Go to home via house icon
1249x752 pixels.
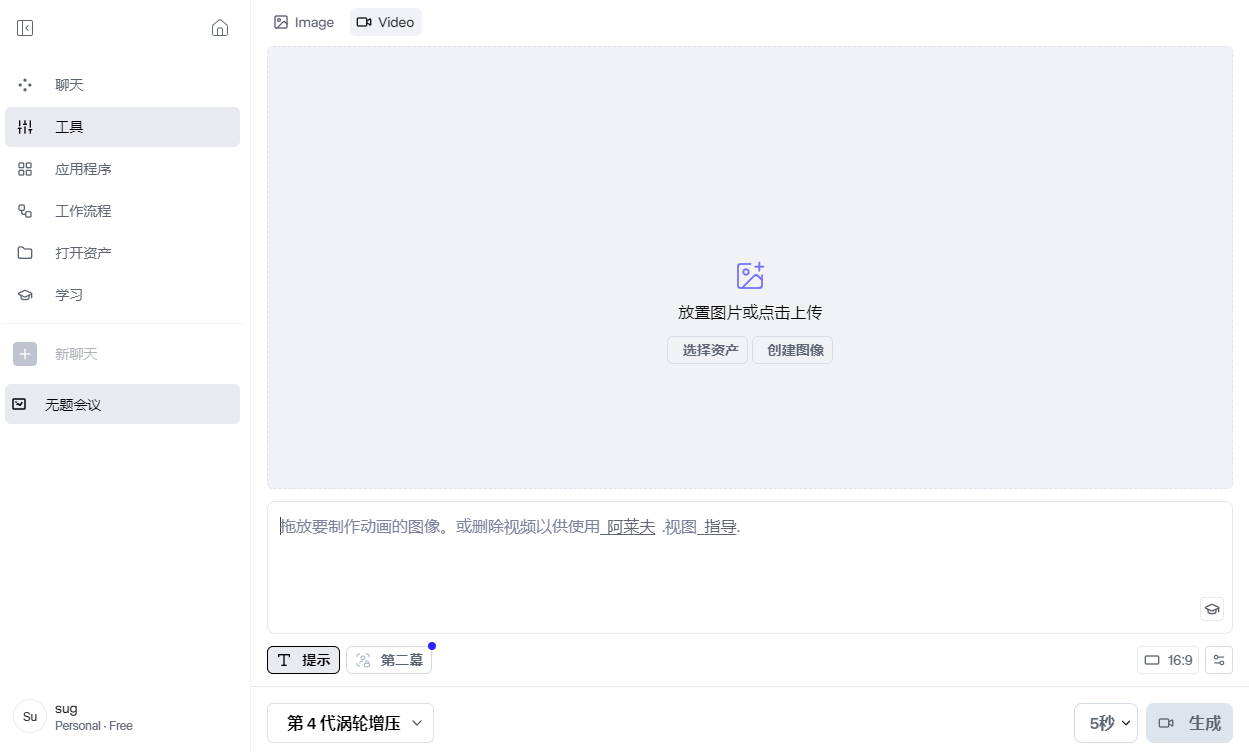220,28
